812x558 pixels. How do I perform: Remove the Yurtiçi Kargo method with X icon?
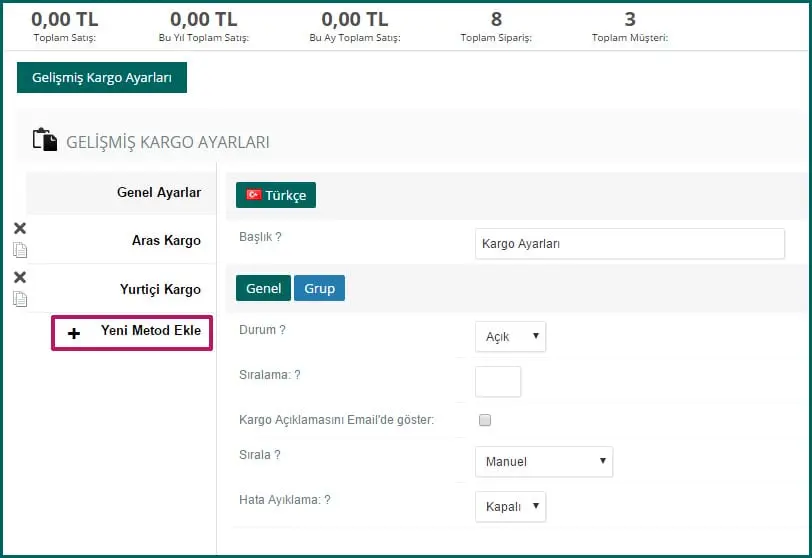20,277
